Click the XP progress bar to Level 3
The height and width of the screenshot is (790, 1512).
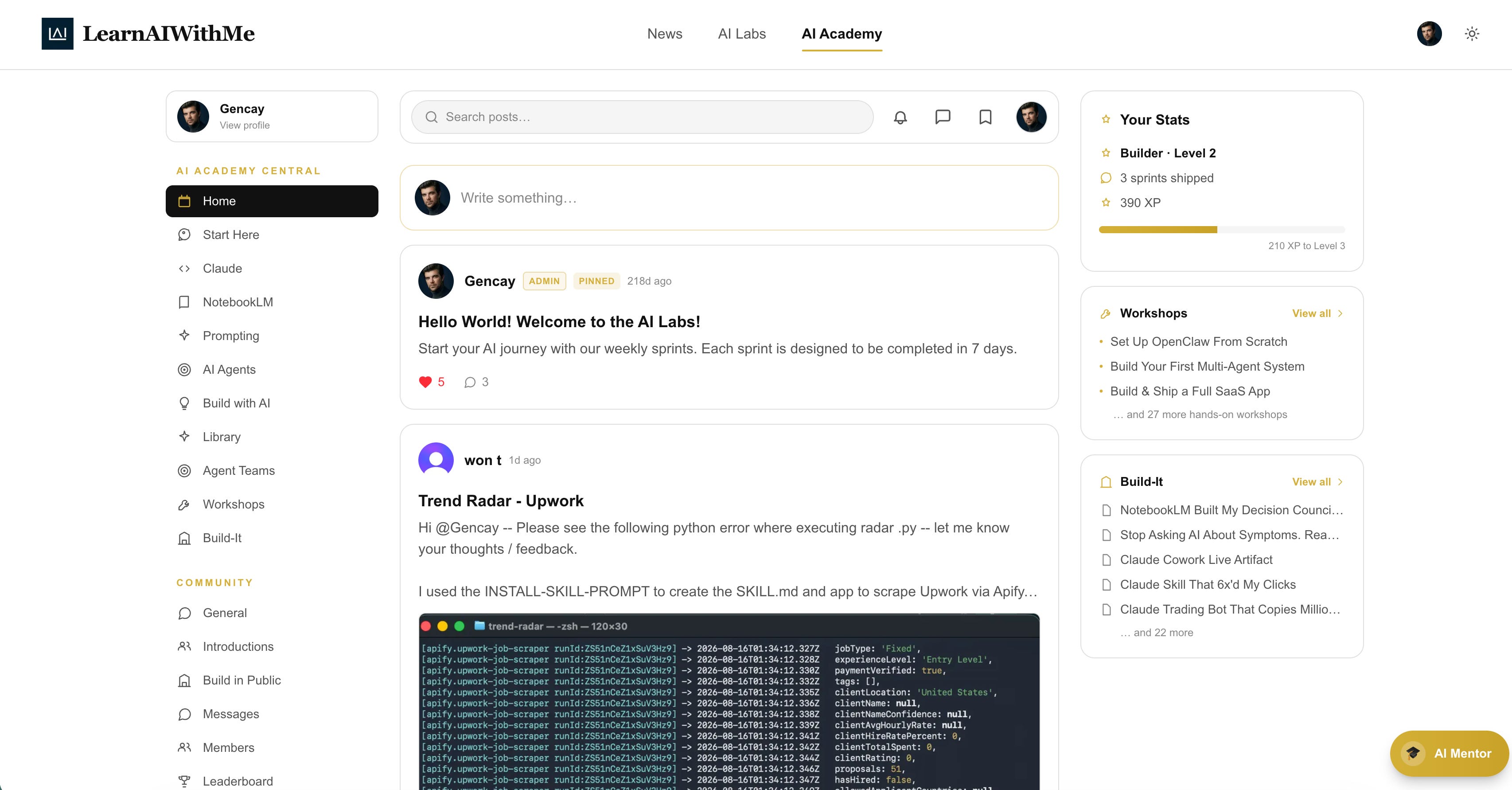coord(1221,230)
